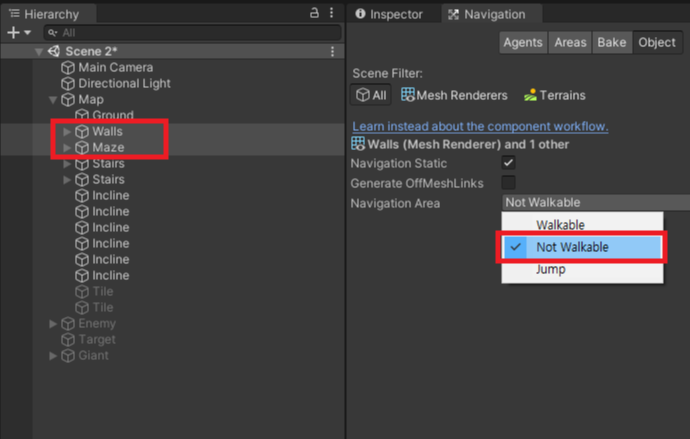
Task: Select the Walls label in Hierarchy
Action: pos(107,132)
